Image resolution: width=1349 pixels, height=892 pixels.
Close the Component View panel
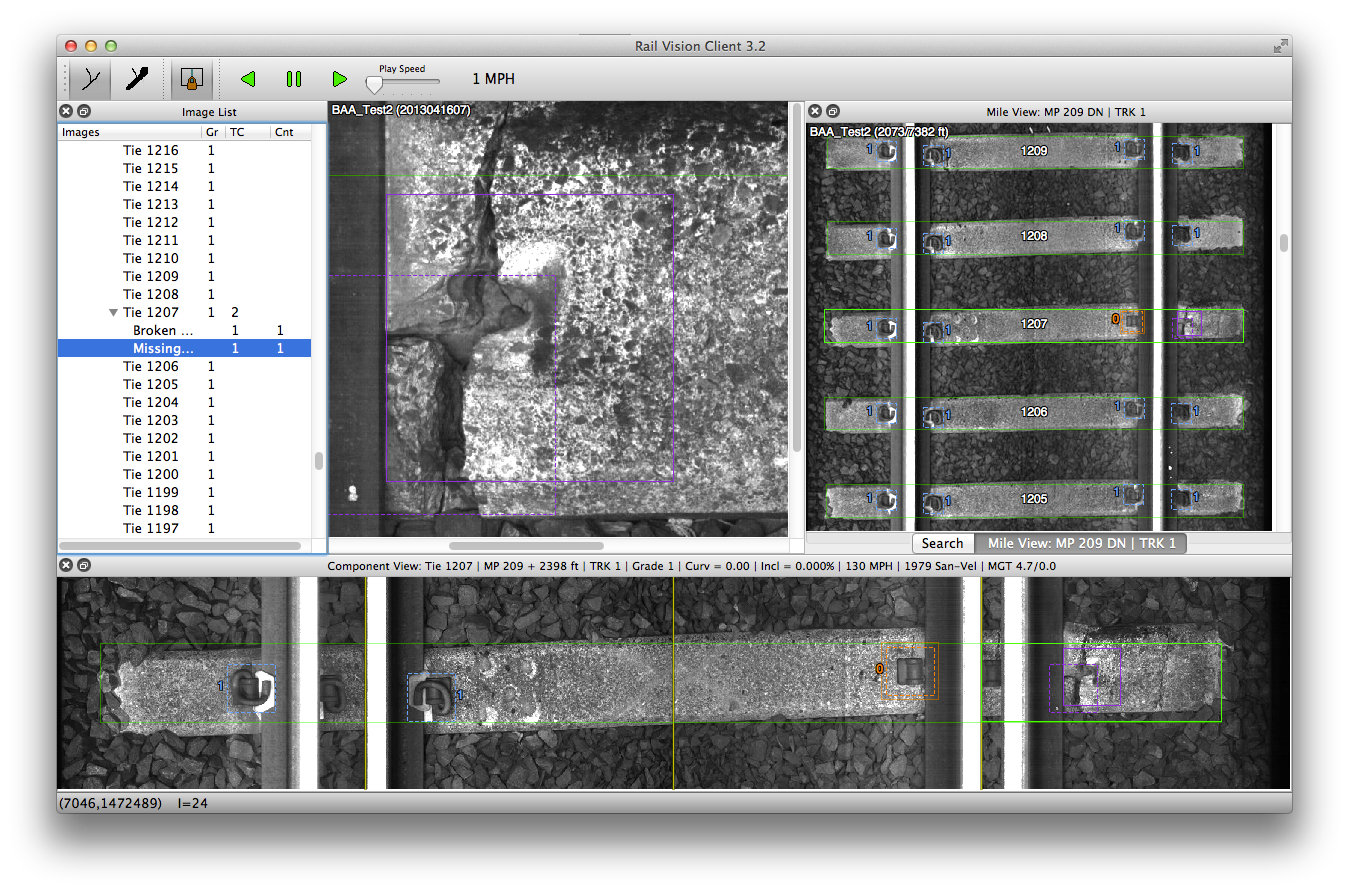point(66,566)
